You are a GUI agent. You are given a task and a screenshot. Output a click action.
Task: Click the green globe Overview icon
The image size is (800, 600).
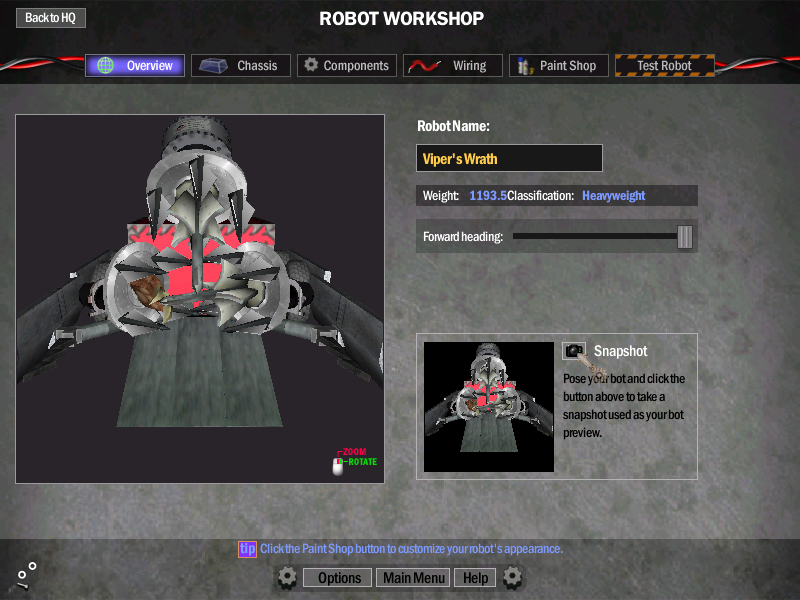(106, 65)
